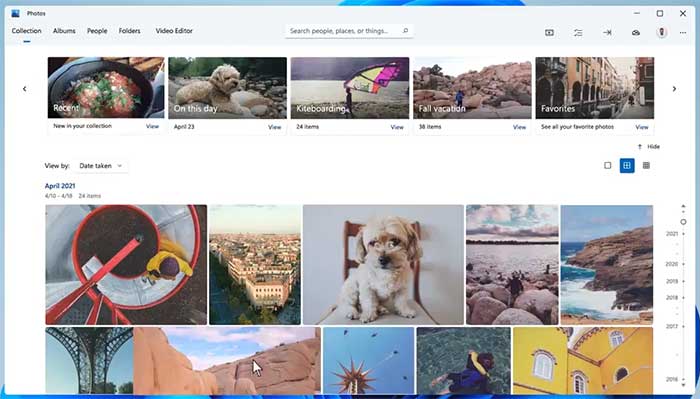
Task: Click the search people, places, things field
Action: (x=349, y=31)
